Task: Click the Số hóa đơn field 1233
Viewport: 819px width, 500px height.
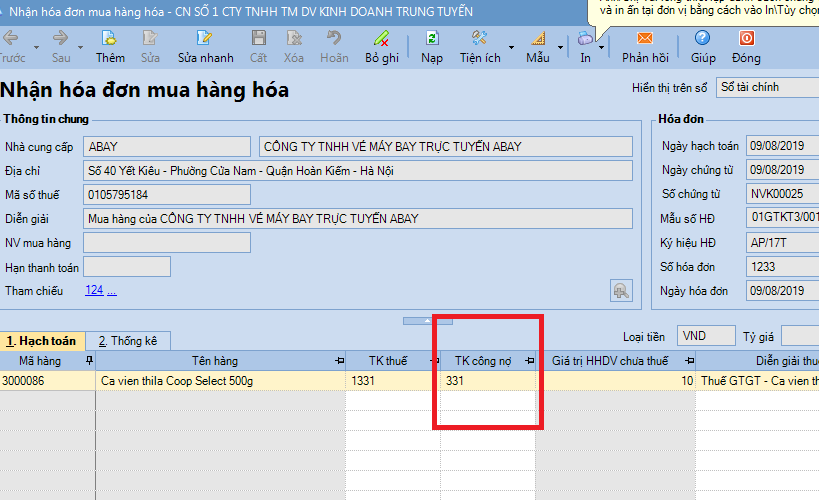Action: point(782,267)
